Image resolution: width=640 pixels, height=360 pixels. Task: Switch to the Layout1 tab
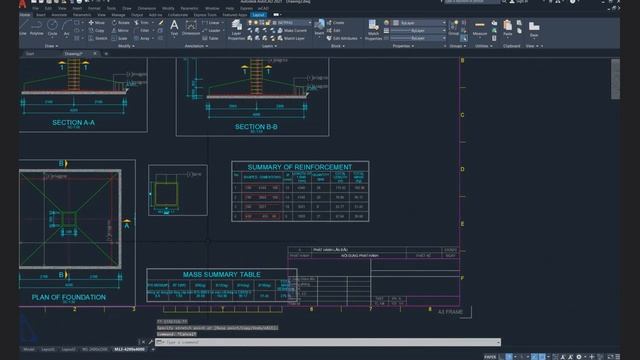[48, 349]
